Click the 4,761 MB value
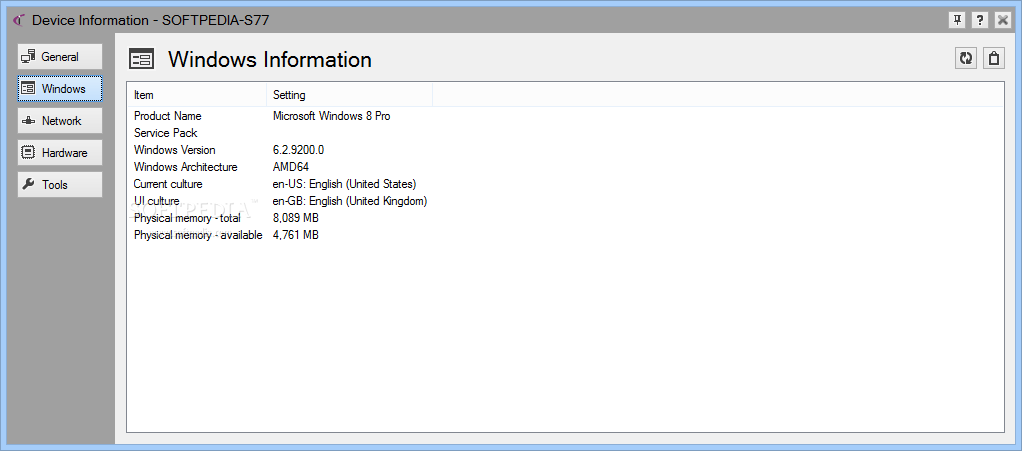The width and height of the screenshot is (1022, 451). click(295, 235)
